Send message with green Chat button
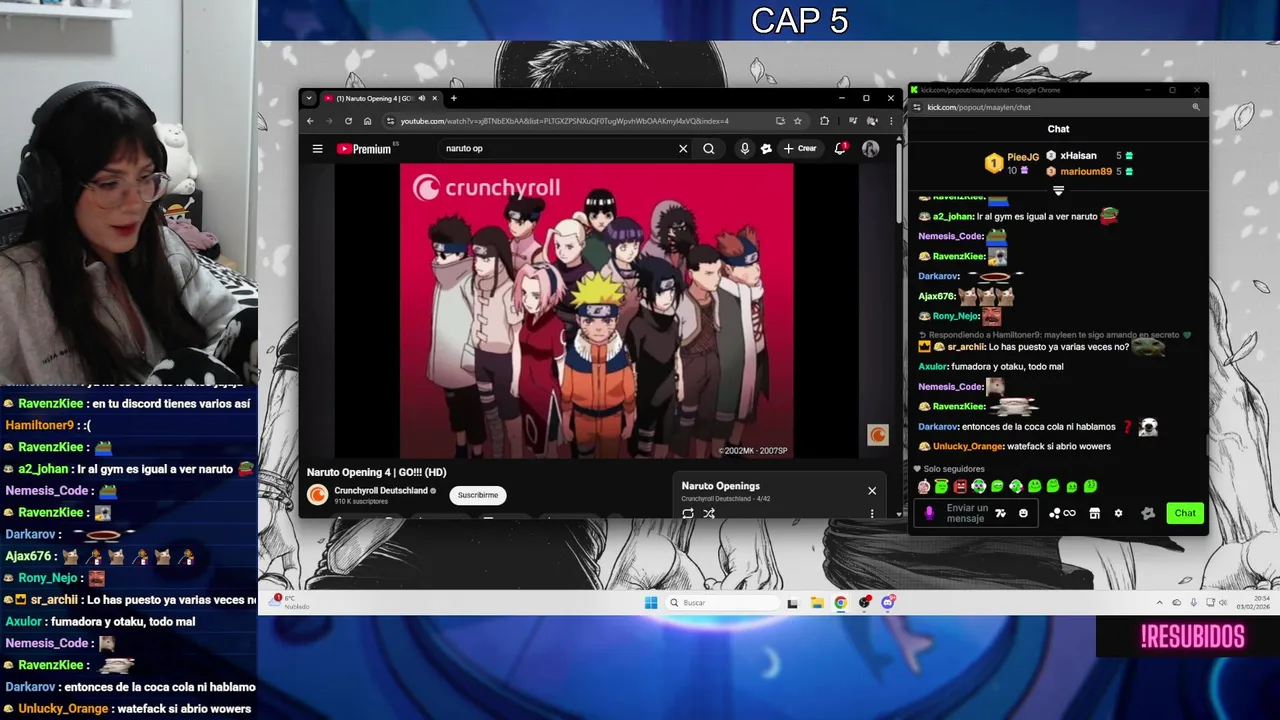 (1185, 513)
